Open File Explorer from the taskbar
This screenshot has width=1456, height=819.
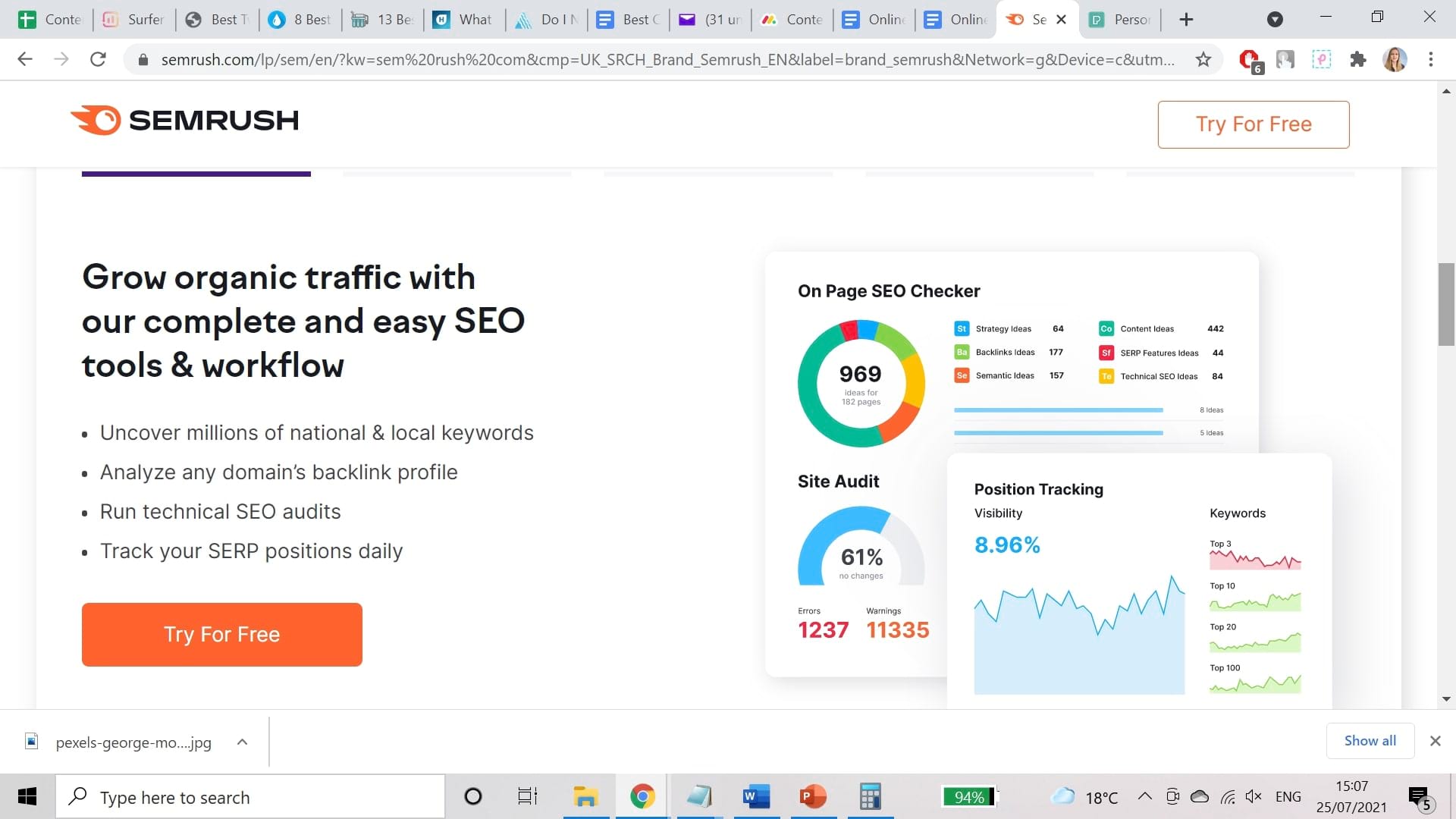[585, 796]
